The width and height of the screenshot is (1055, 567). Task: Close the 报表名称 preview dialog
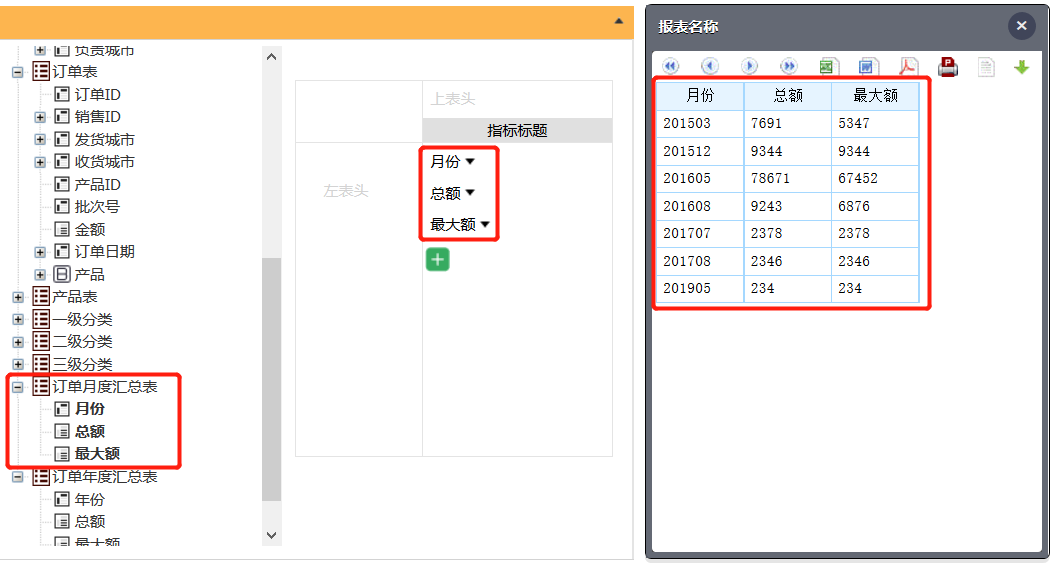coord(1021,26)
